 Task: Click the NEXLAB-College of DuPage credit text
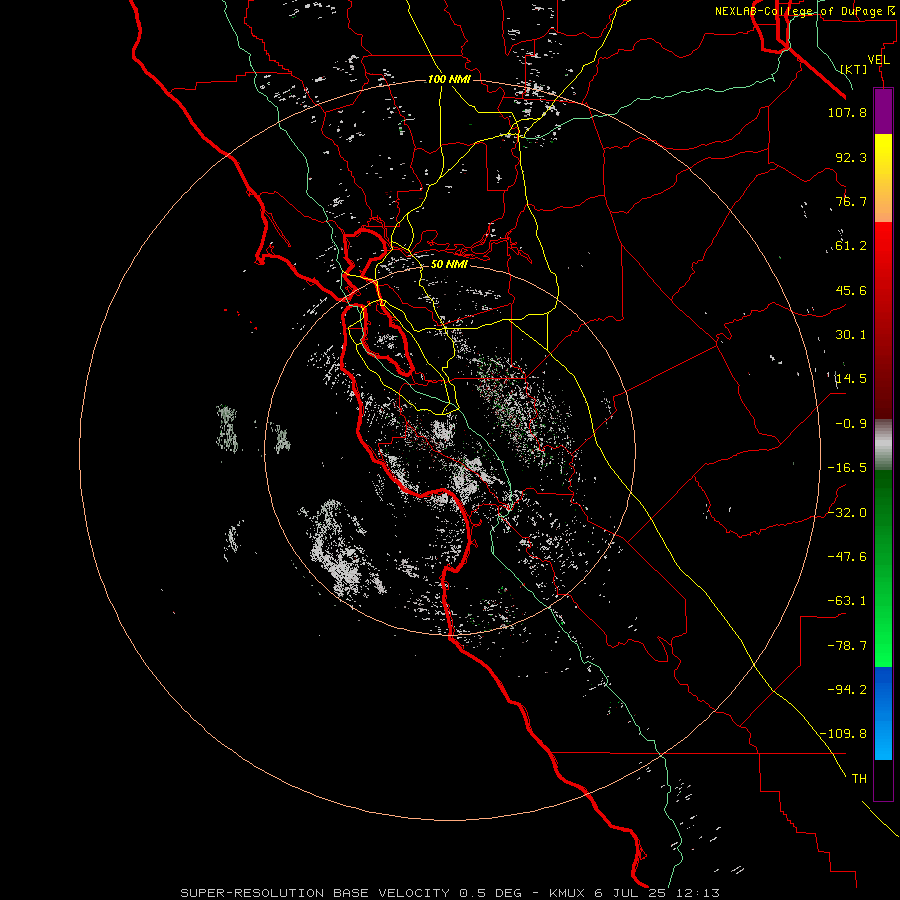pos(807,11)
